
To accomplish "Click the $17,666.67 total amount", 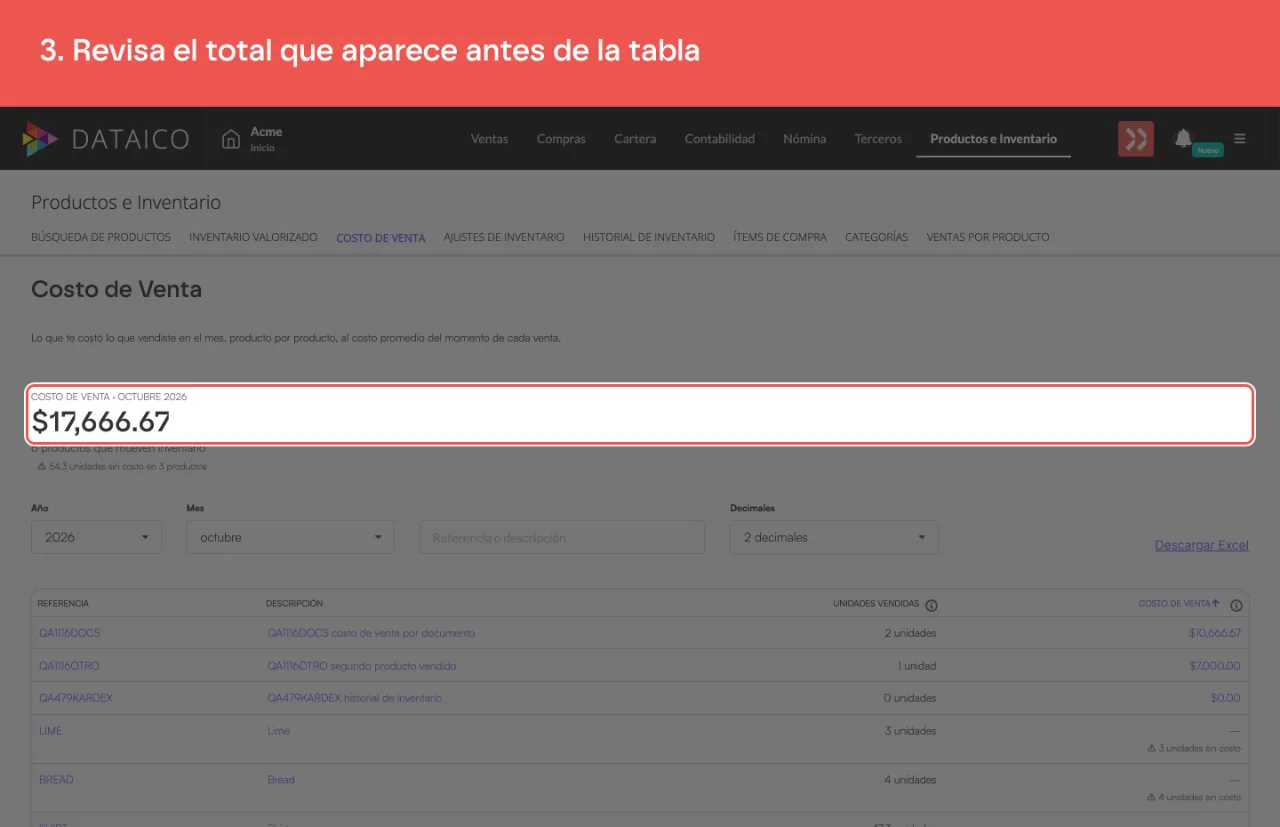I will (x=101, y=422).
